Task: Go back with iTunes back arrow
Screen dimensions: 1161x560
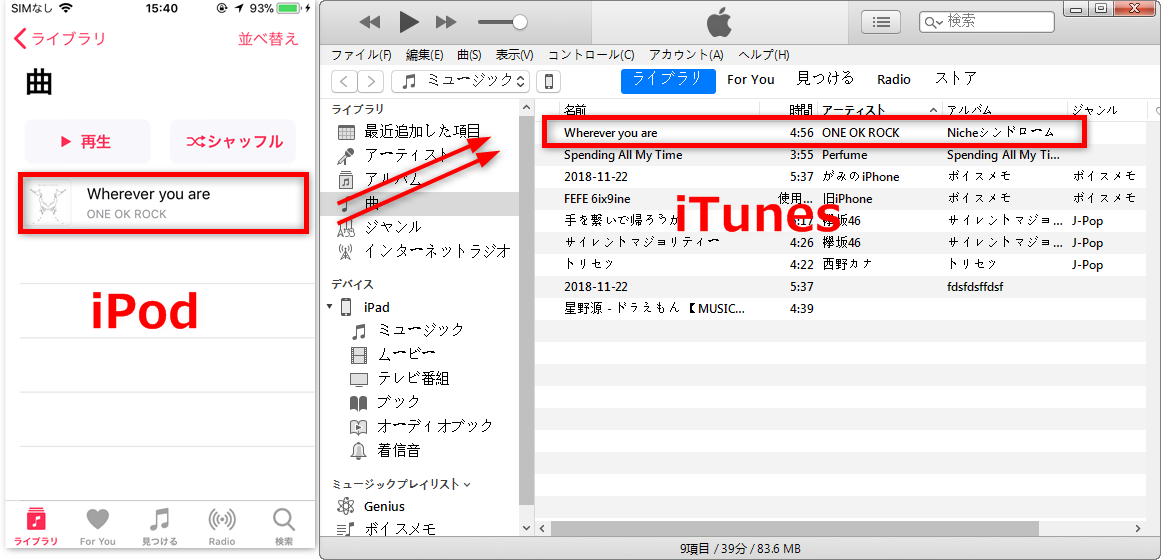Action: pyautogui.click(x=344, y=81)
